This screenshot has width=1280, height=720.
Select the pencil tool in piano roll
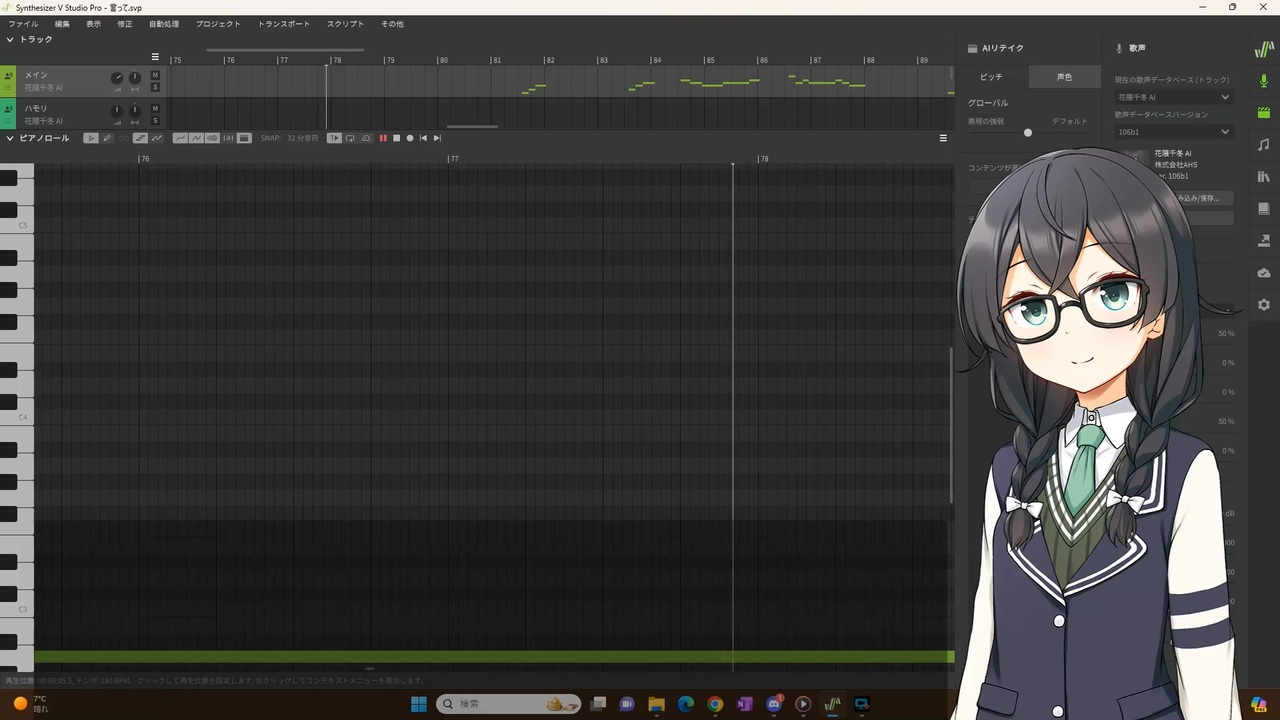[x=107, y=138]
